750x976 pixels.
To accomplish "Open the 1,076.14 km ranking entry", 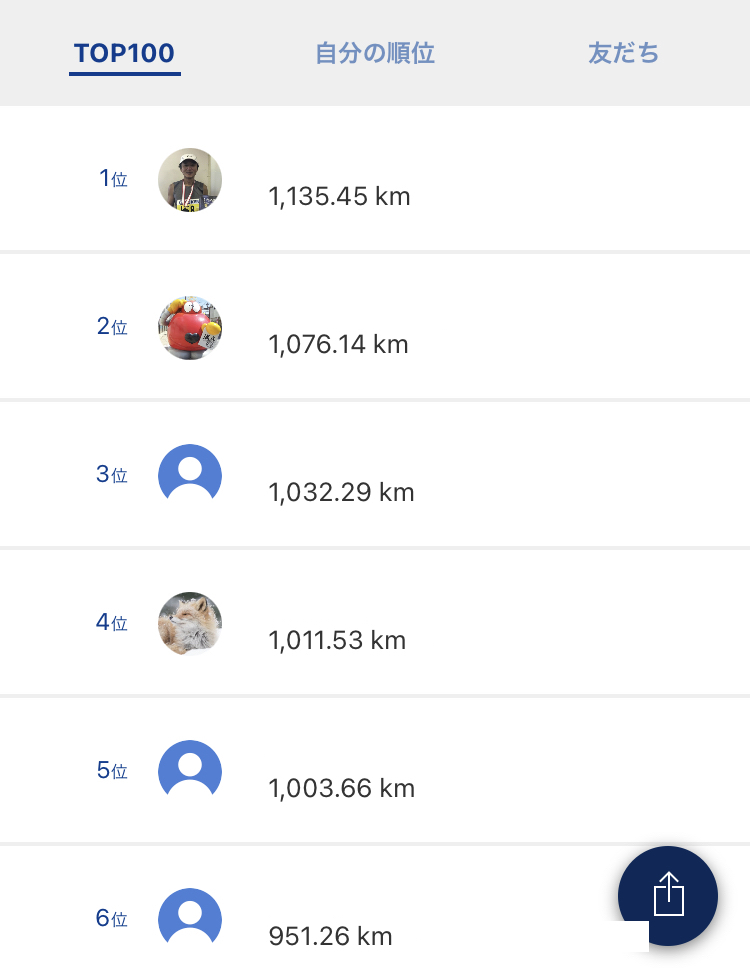I will [375, 327].
